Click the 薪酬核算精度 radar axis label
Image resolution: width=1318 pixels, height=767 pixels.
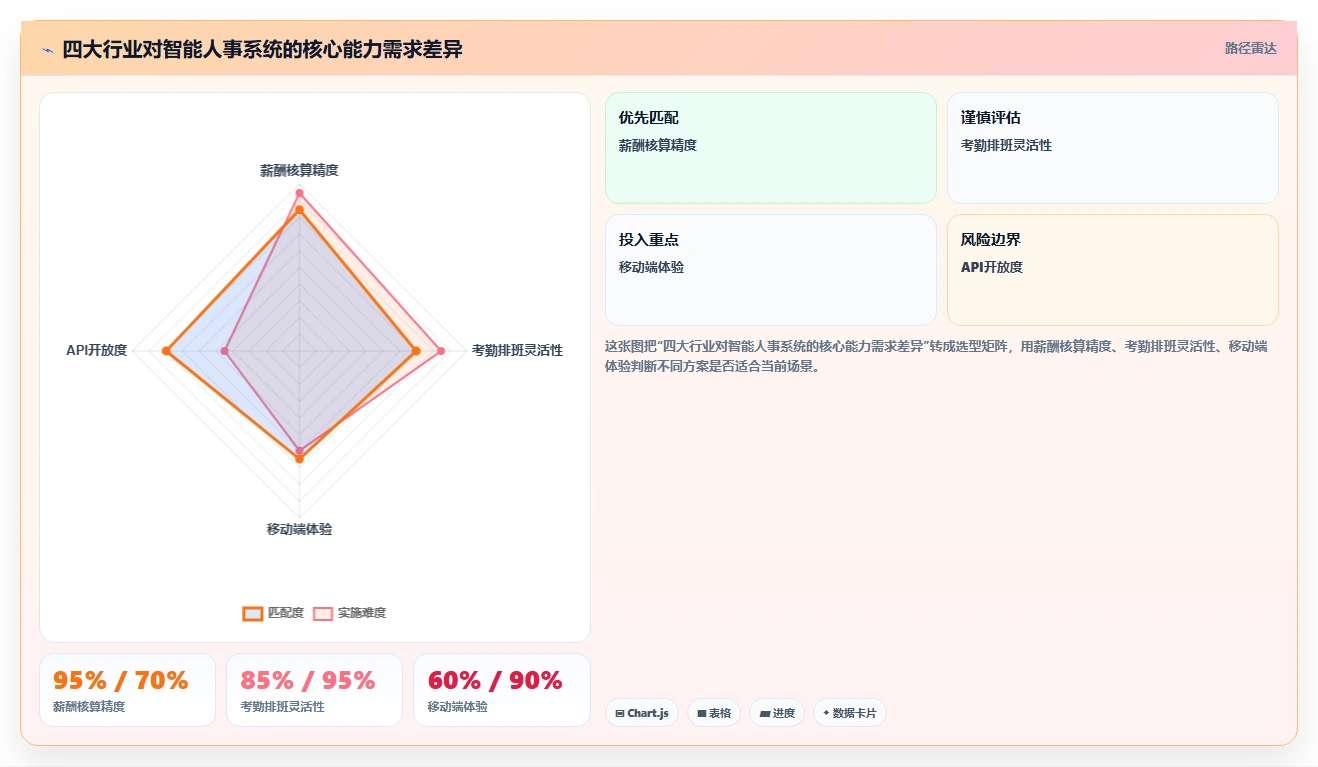pos(299,171)
